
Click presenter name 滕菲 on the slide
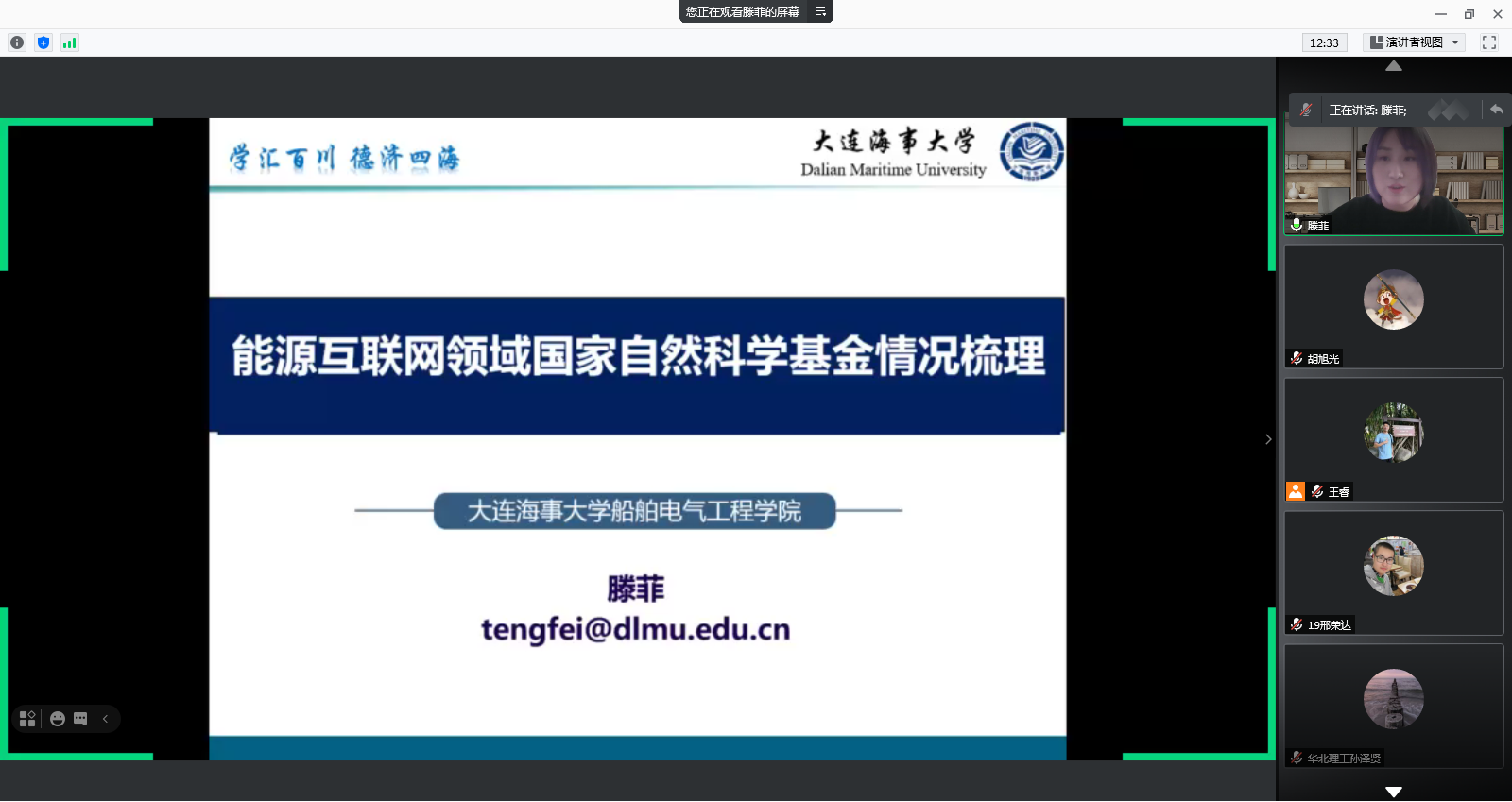[636, 589]
